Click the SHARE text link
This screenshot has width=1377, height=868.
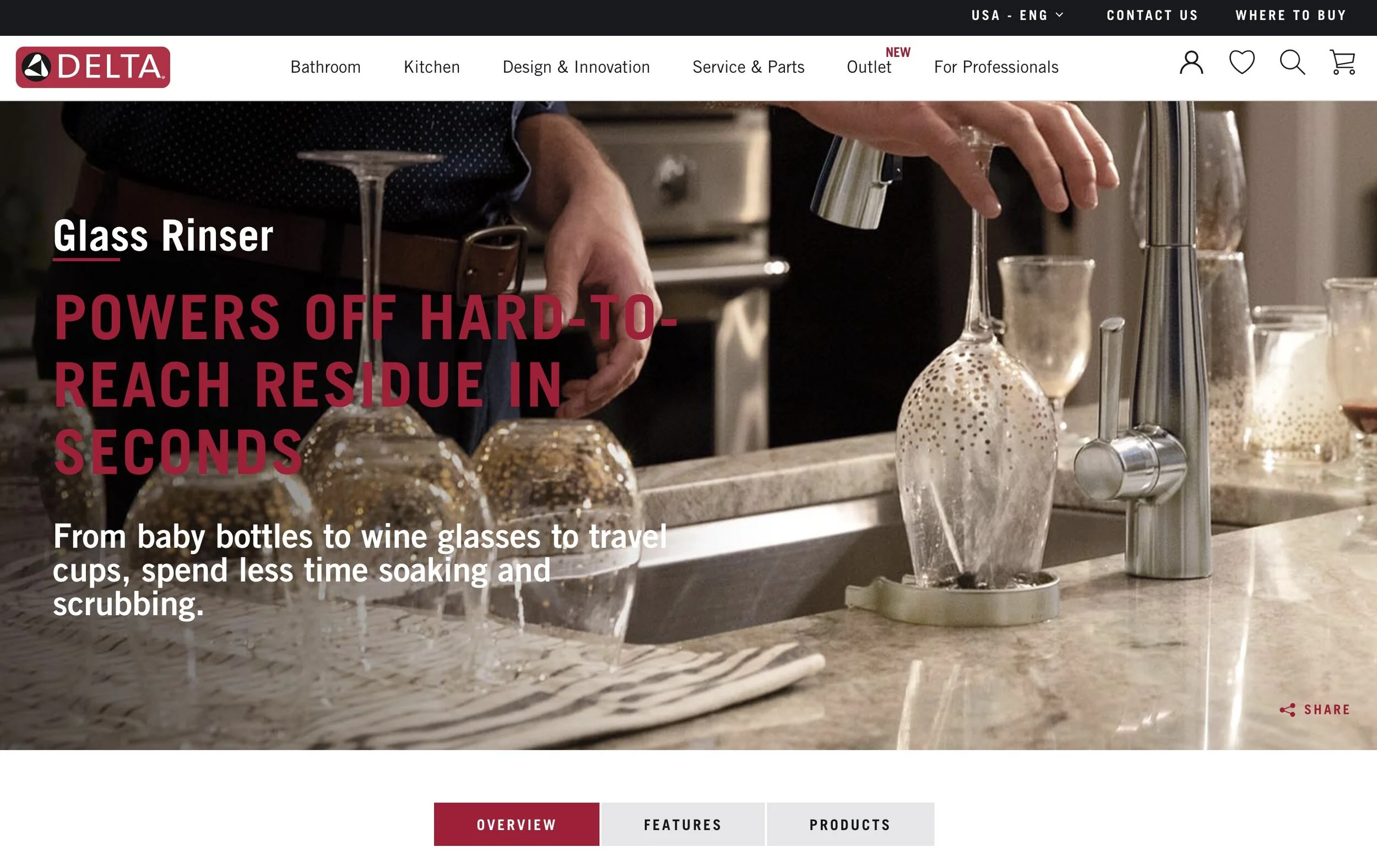[1327, 709]
